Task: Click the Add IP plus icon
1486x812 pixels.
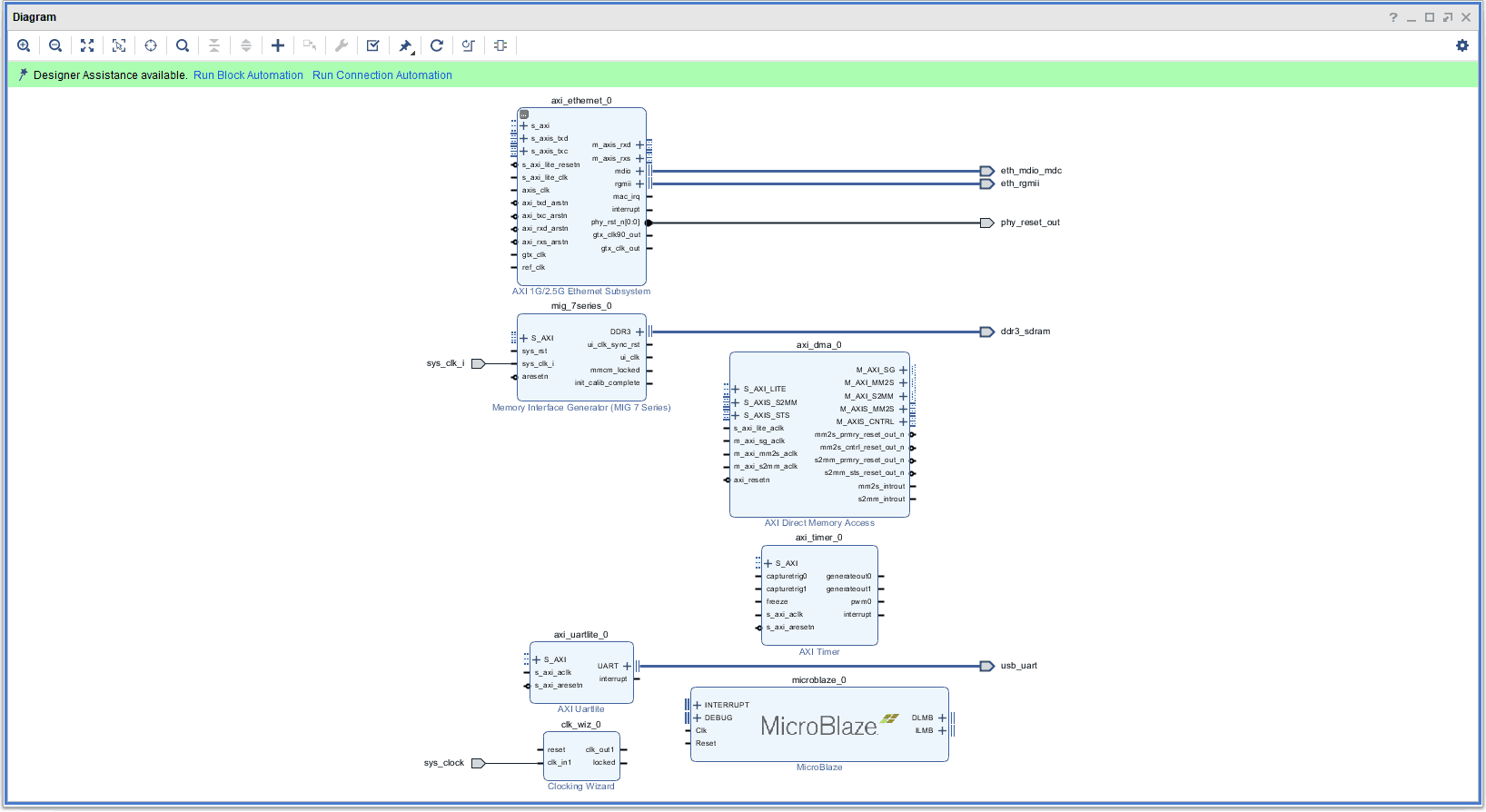Action: 278,45
